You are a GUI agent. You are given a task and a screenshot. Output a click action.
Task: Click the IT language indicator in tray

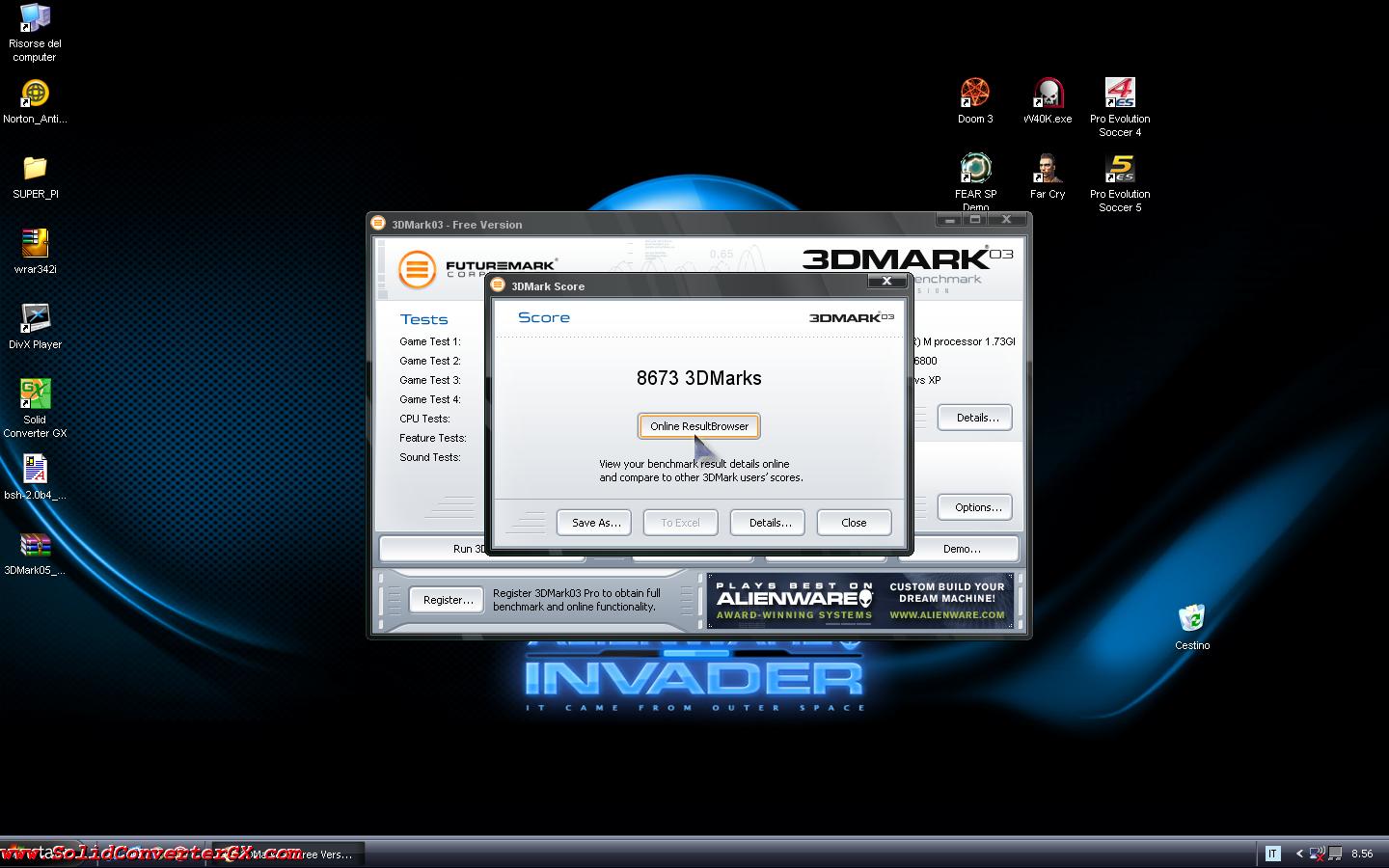[x=1272, y=854]
